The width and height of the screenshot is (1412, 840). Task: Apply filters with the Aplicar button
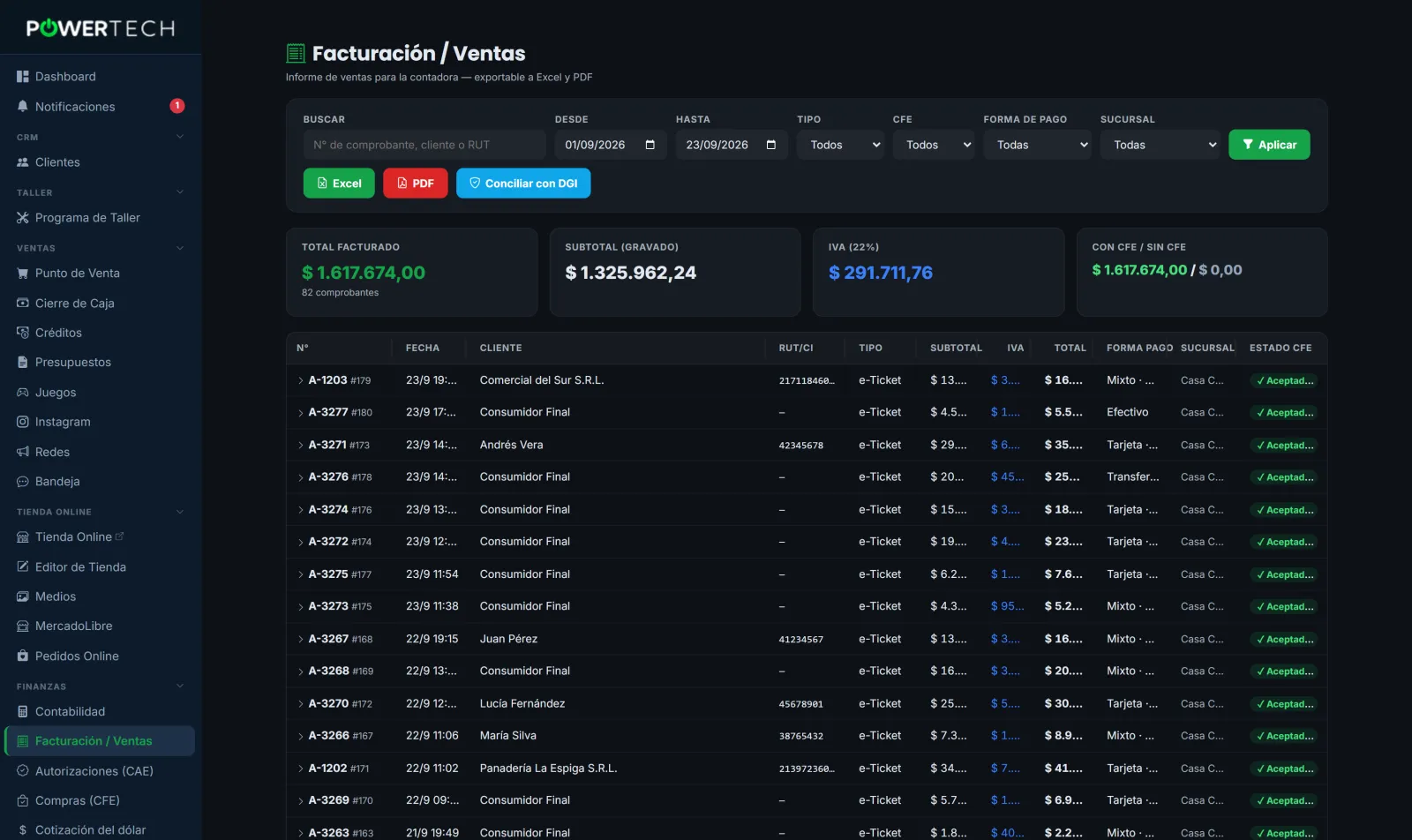[1269, 145]
